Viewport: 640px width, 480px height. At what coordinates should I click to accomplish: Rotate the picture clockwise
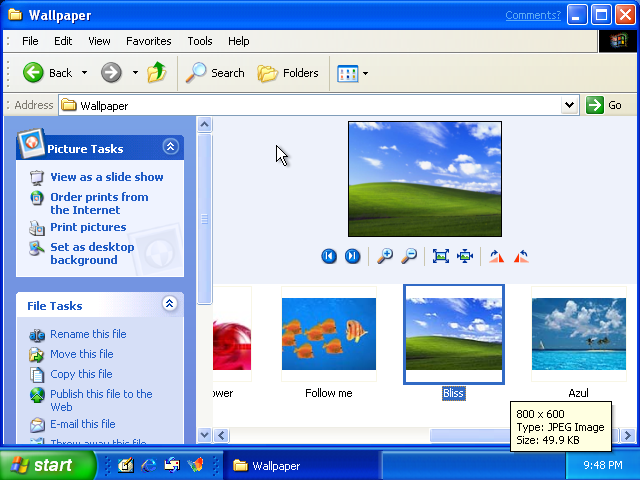pos(496,256)
